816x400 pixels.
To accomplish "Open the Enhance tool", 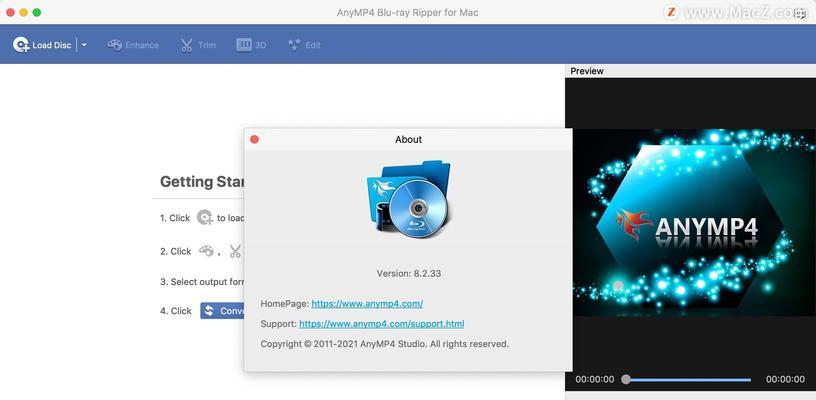I will pyautogui.click(x=133, y=45).
